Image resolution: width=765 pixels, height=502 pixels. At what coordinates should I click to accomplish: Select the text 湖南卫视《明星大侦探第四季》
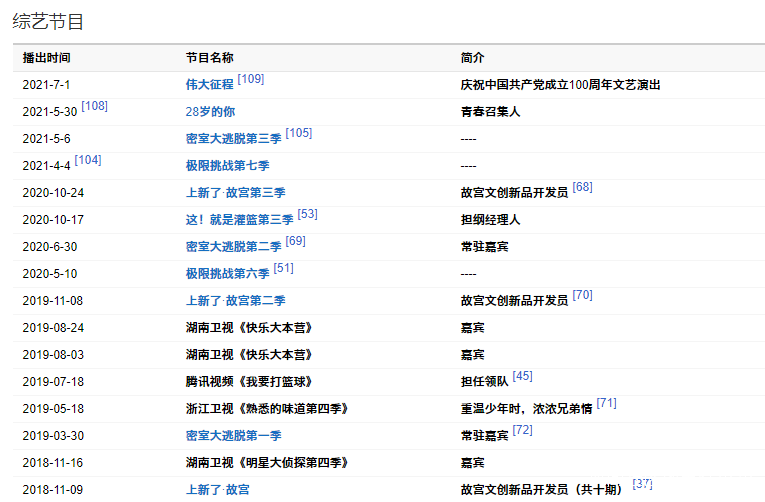click(267, 462)
